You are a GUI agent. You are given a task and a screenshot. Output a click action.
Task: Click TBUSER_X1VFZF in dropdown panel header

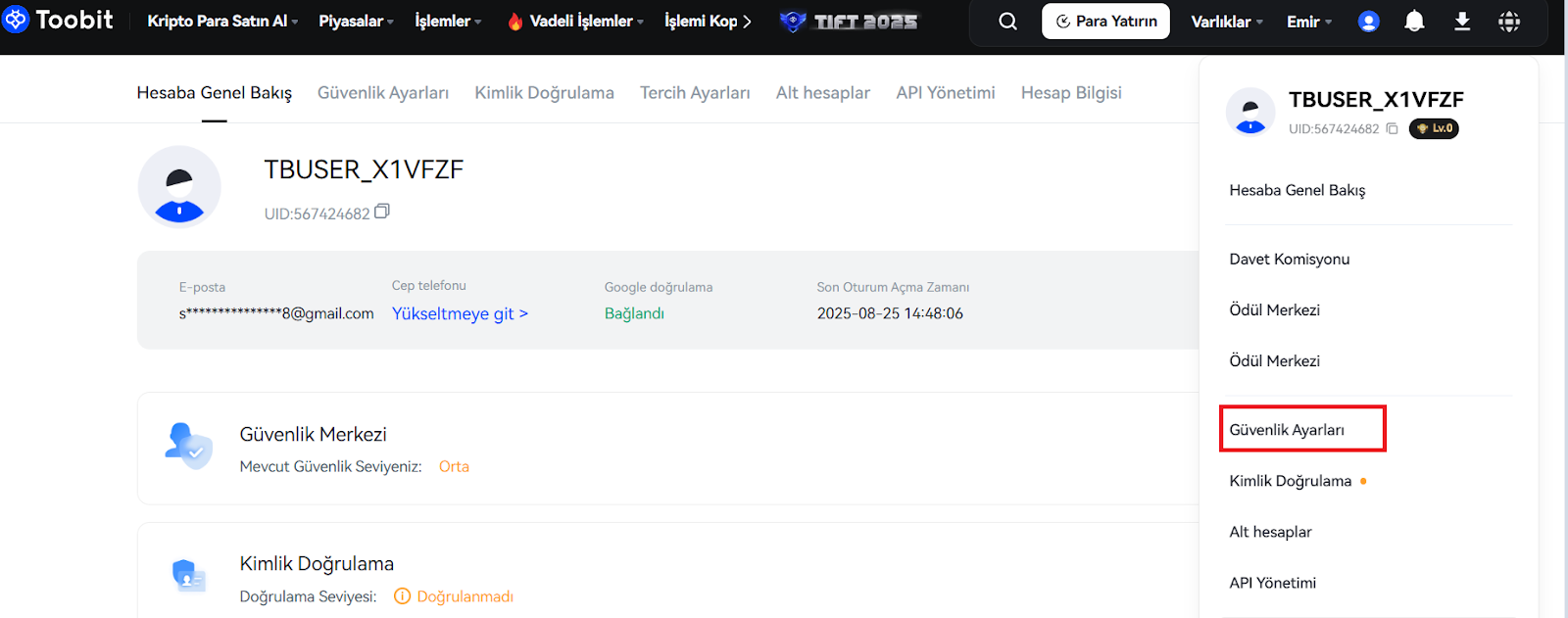[1376, 99]
